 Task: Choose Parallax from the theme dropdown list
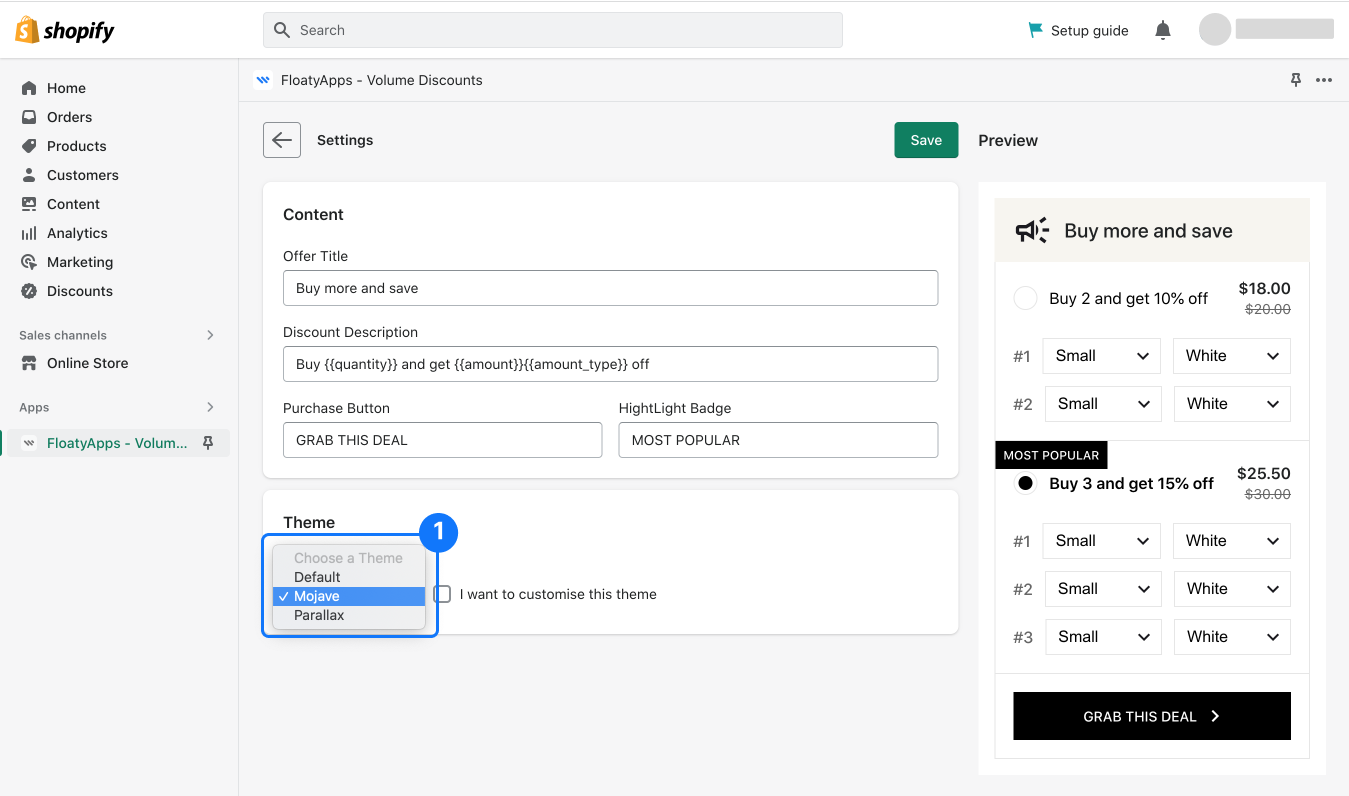point(319,615)
